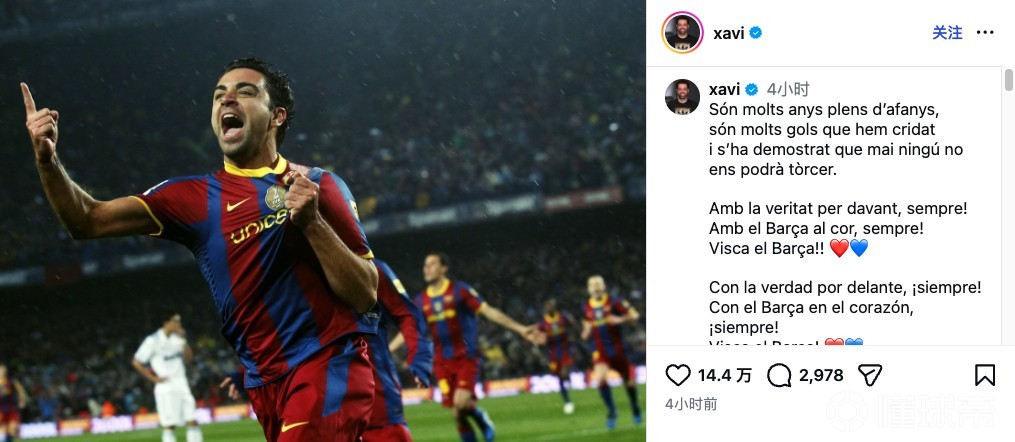Image resolution: width=1015 pixels, height=442 pixels.
Task: Click xavi username in the header
Action: [728, 33]
